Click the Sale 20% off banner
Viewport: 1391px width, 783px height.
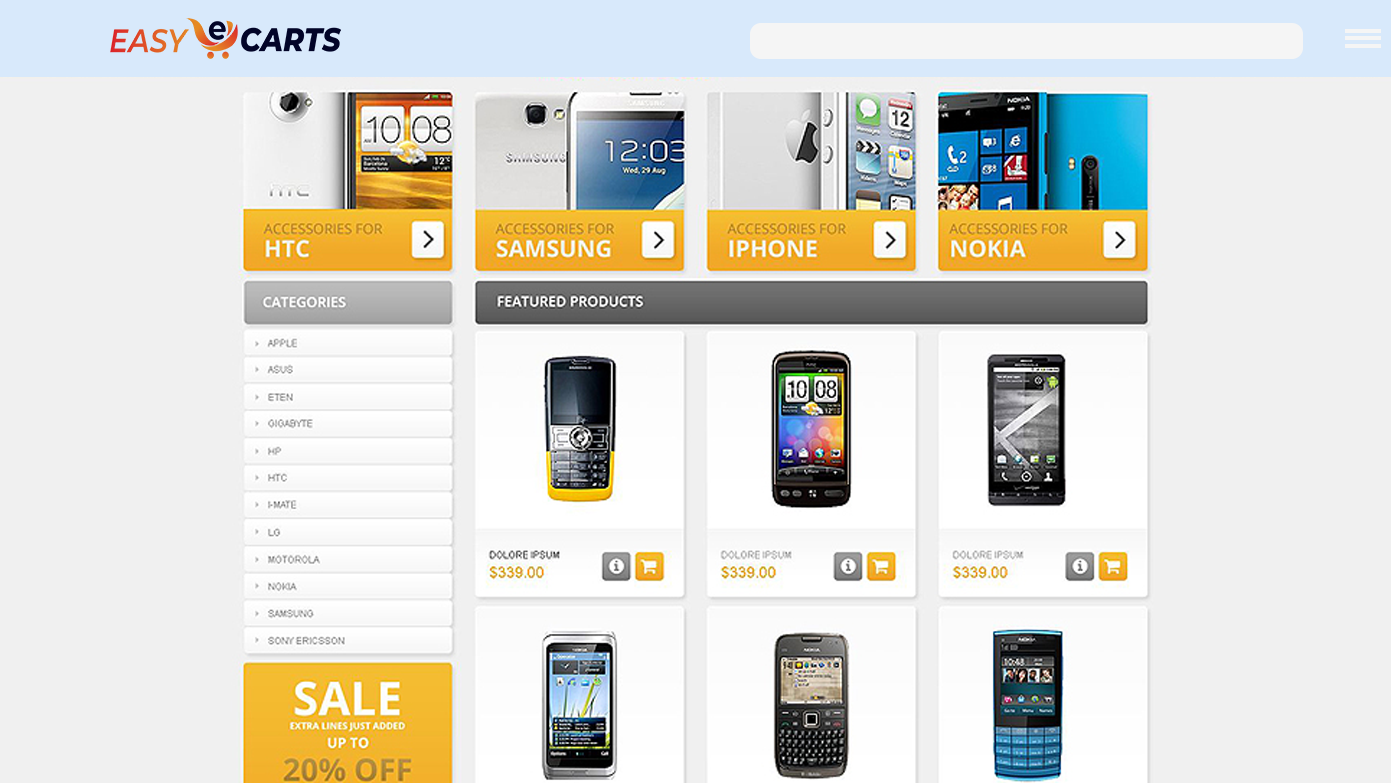[348, 723]
